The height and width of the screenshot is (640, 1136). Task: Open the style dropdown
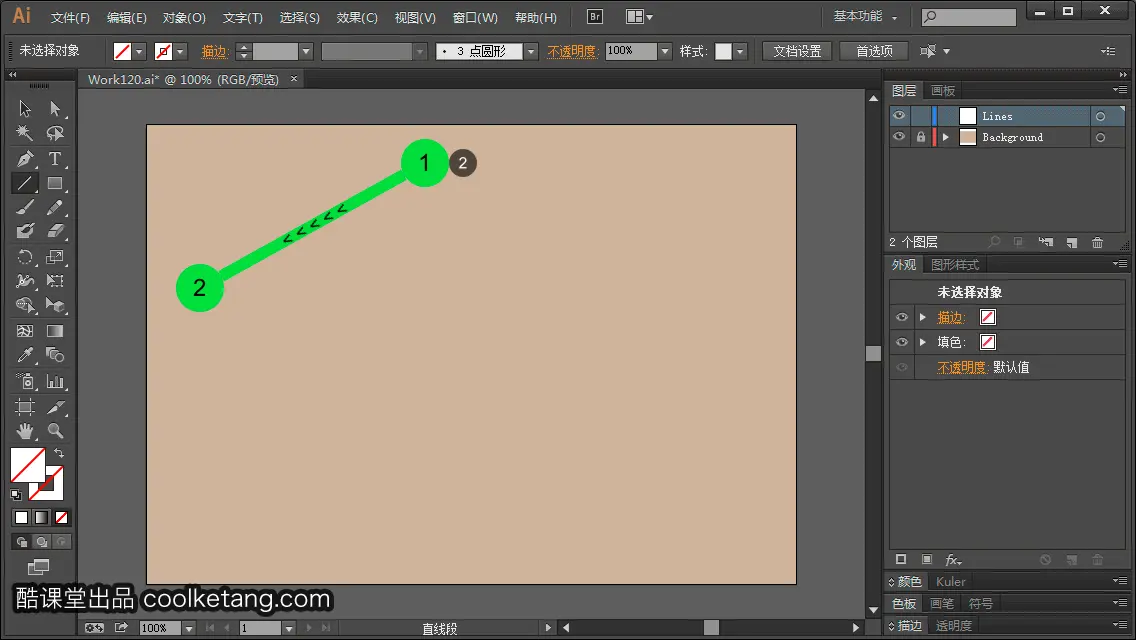(740, 51)
